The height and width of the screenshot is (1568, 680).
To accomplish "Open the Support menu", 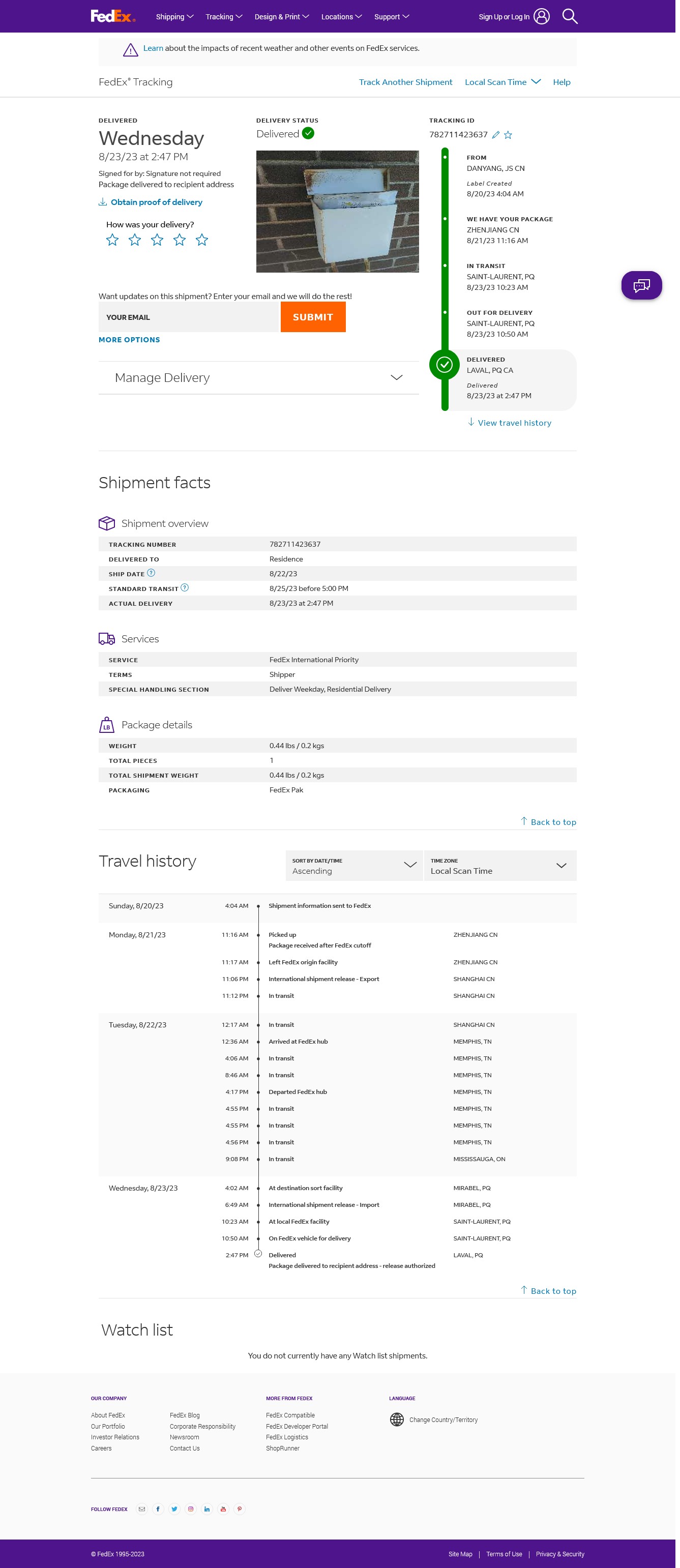I will coord(392,17).
